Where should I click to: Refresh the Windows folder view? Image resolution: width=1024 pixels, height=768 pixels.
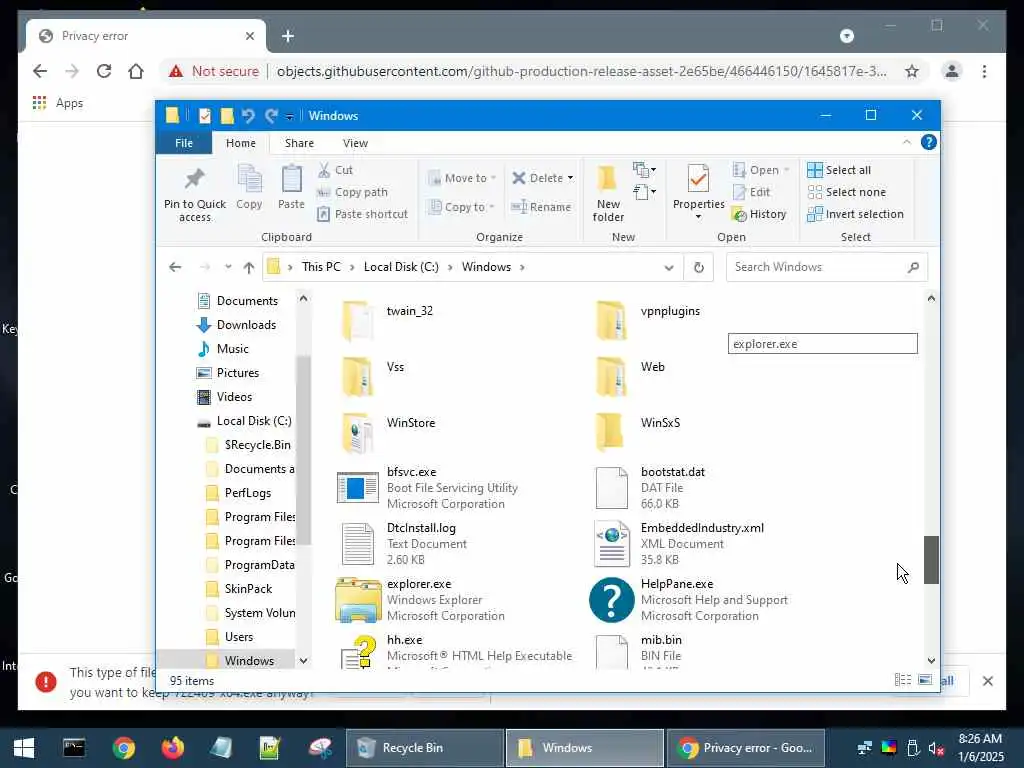coord(698,267)
